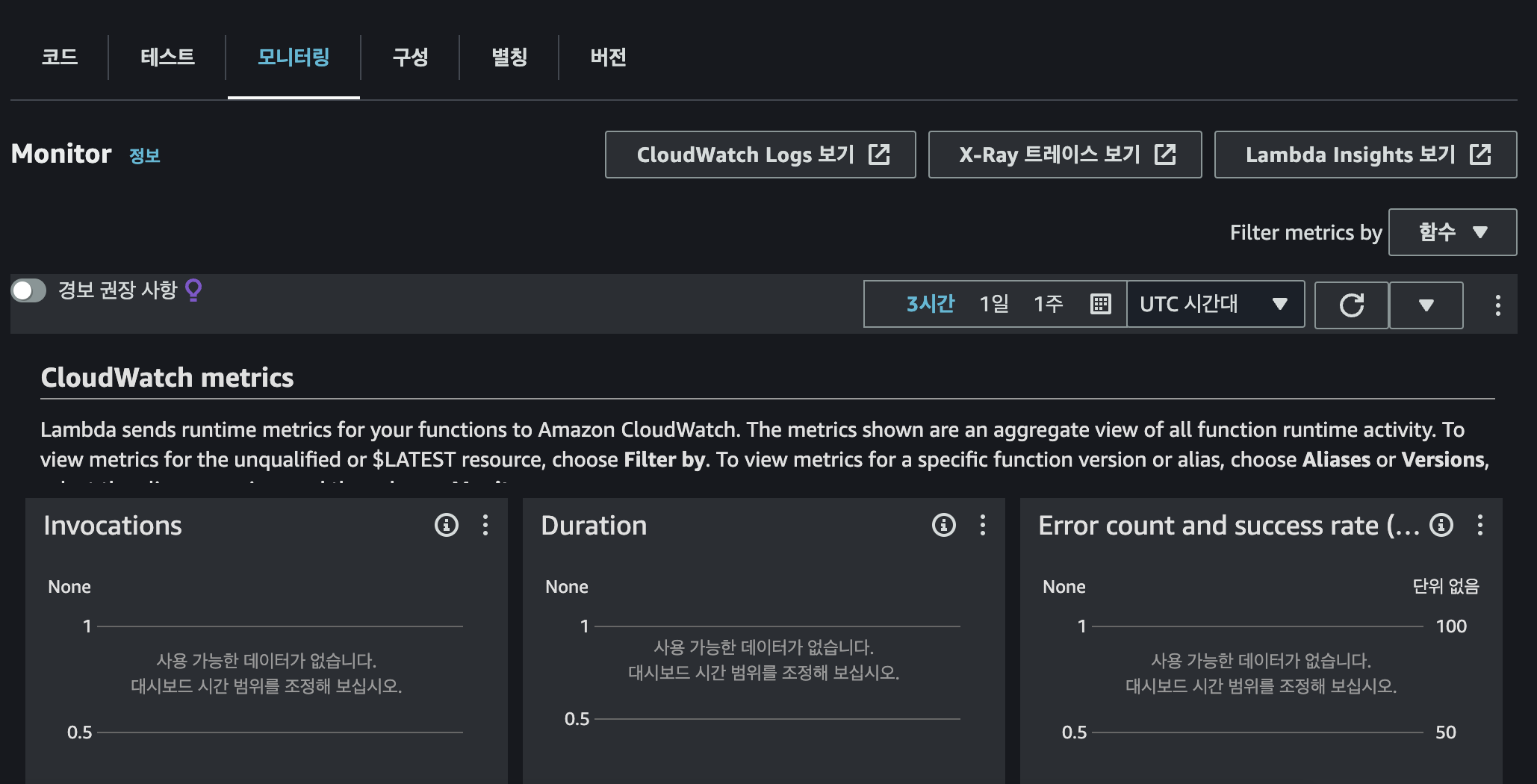
Task: Click the 정보 link next to Monitor
Action: [x=145, y=155]
